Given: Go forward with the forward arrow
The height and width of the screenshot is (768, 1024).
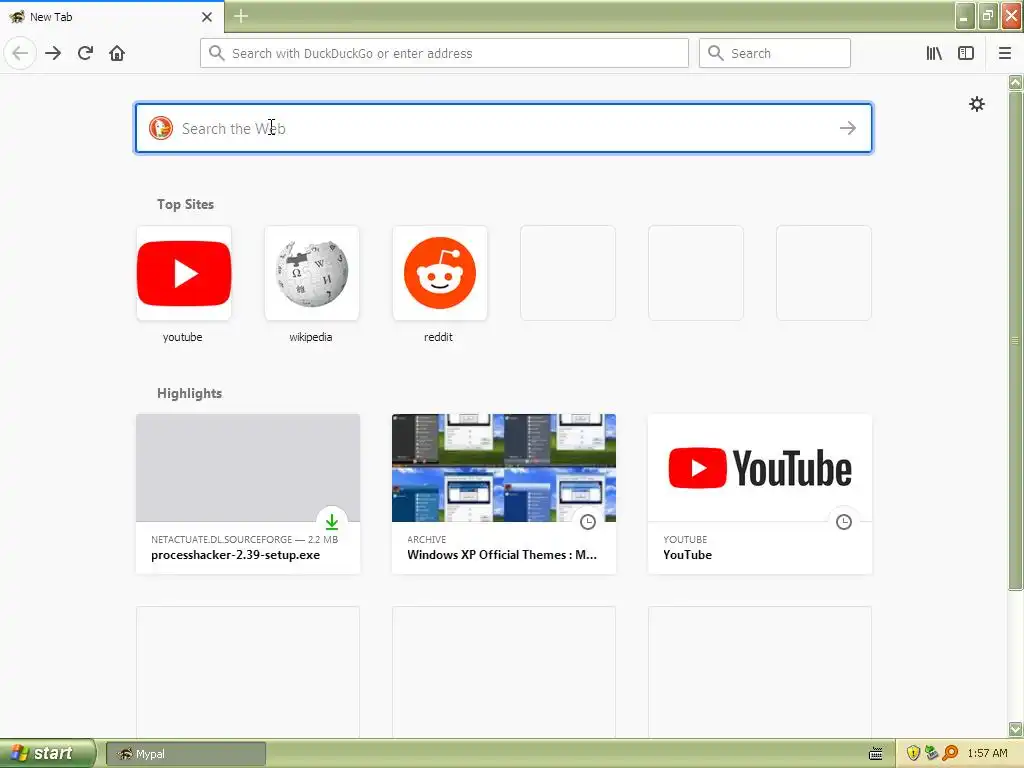Looking at the screenshot, I should pyautogui.click(x=53, y=53).
